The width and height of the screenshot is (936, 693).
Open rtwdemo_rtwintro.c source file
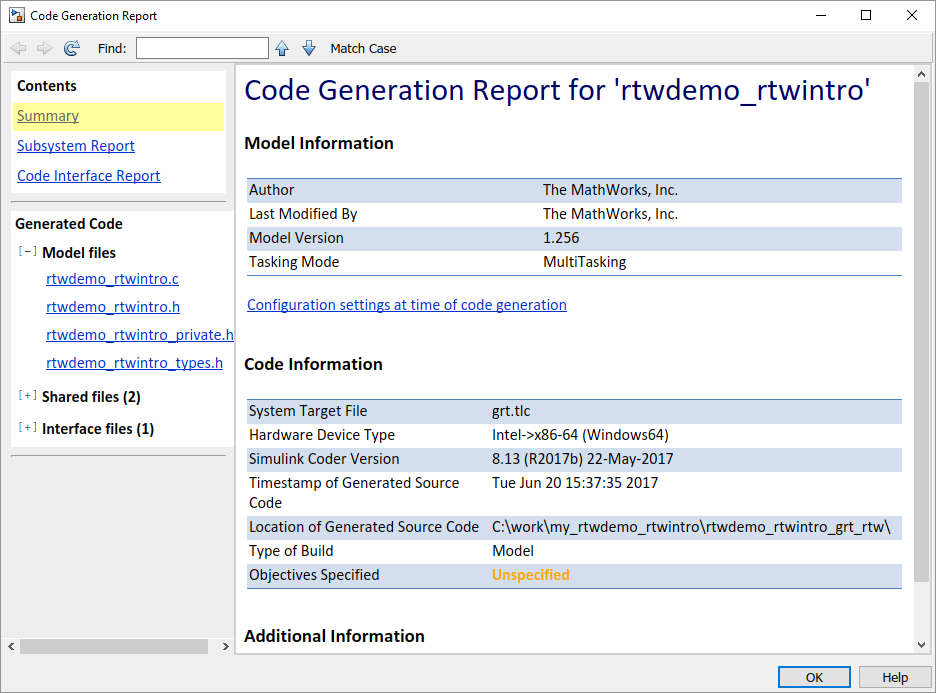(x=112, y=279)
